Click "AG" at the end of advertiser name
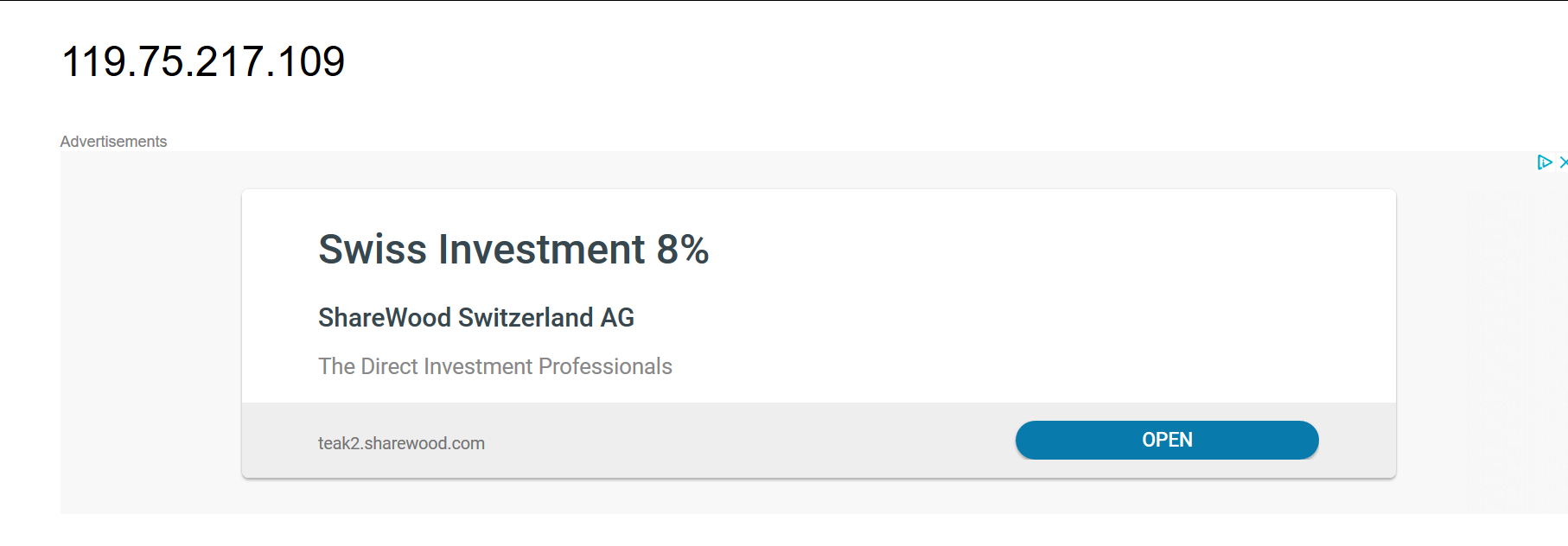Image resolution: width=1568 pixels, height=546 pixels. pyautogui.click(x=617, y=318)
